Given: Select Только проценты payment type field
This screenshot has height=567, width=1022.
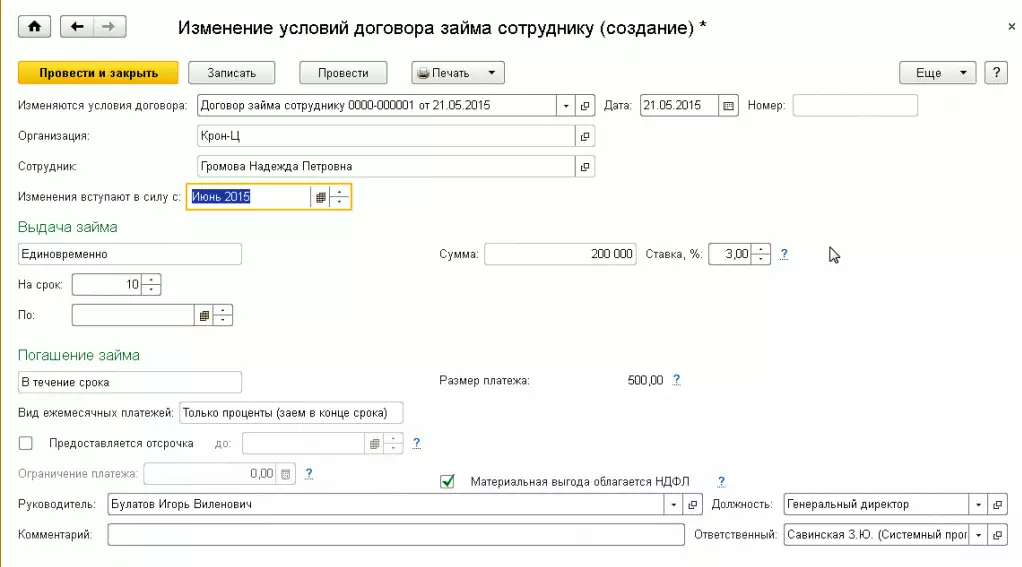Looking at the screenshot, I should click(x=291, y=413).
